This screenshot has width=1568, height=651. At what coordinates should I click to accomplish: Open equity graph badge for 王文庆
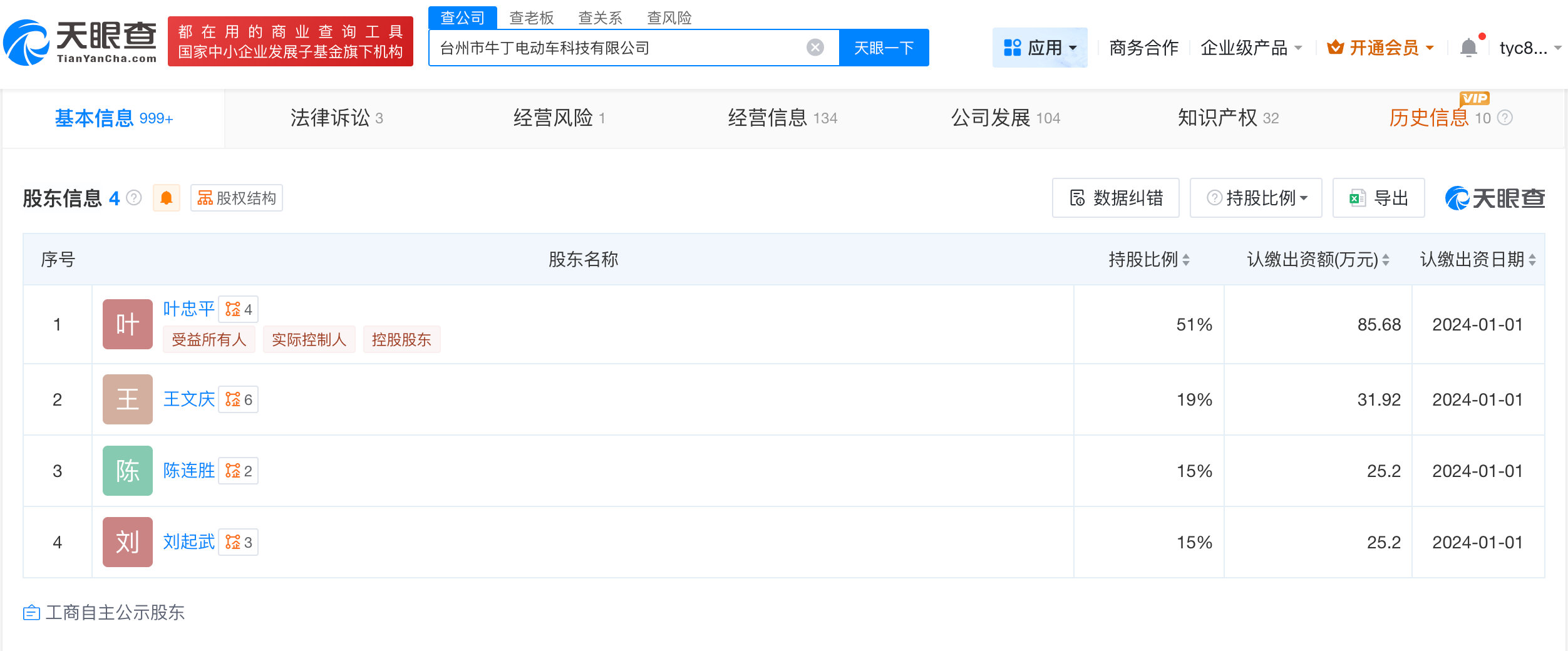[239, 399]
